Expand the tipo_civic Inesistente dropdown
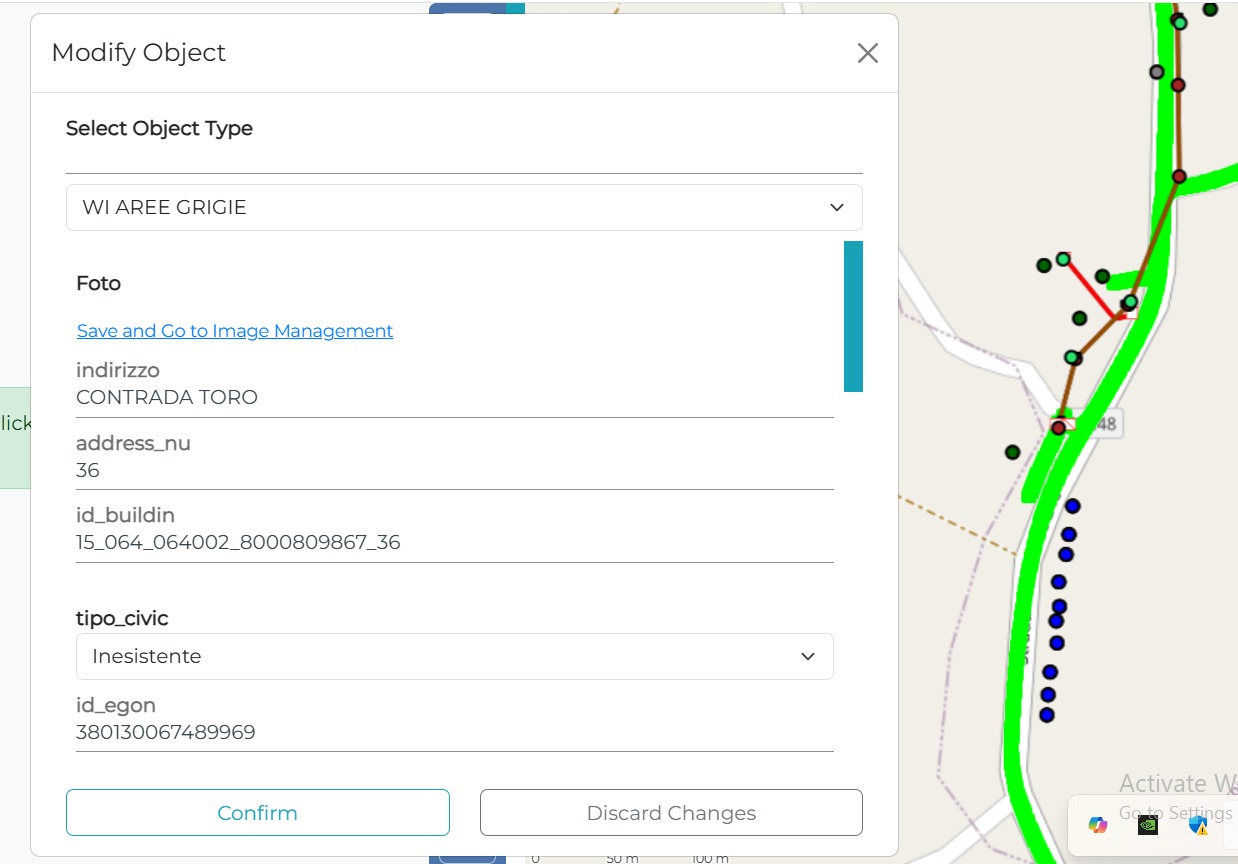The width and height of the screenshot is (1238, 864). click(454, 656)
